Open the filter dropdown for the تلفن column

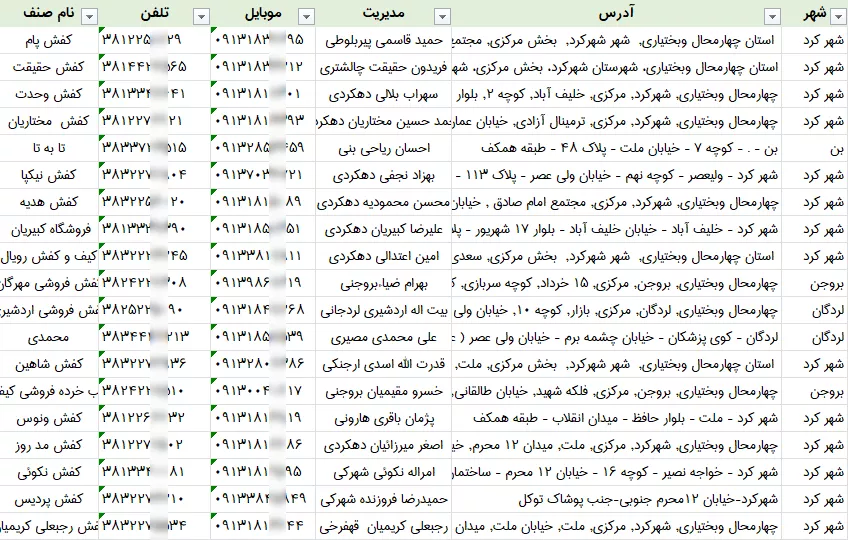[202, 17]
